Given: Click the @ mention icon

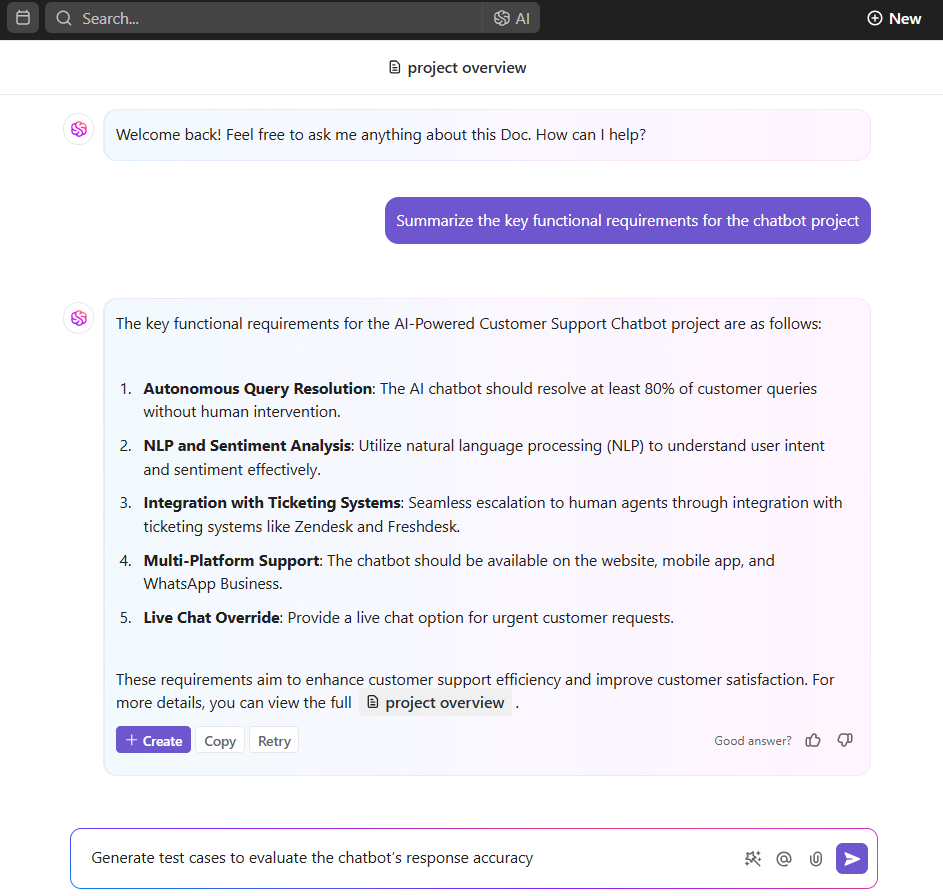Looking at the screenshot, I should (784, 858).
